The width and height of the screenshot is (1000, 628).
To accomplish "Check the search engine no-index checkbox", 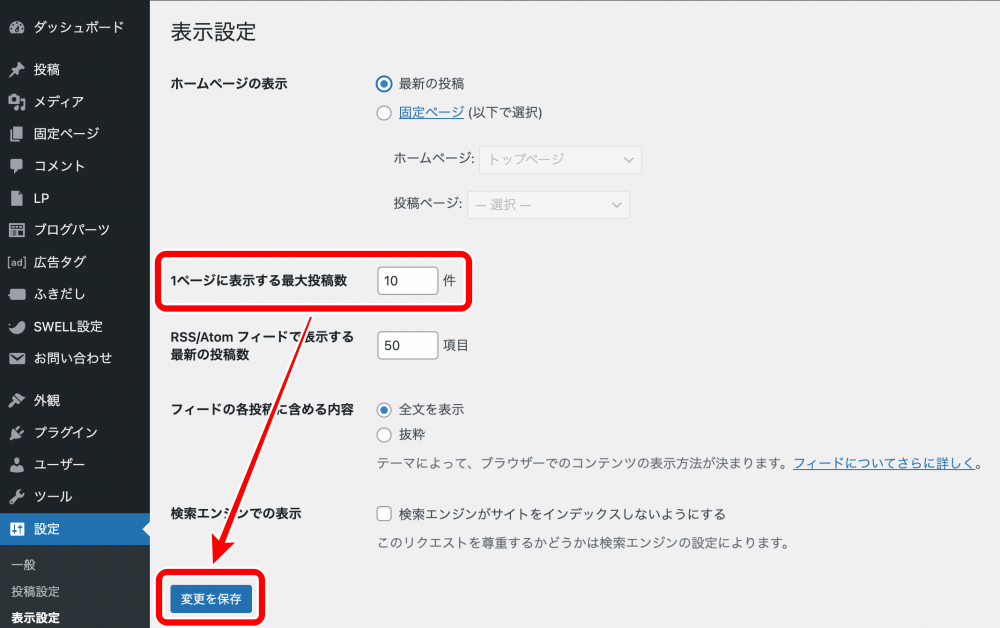I will tap(384, 514).
